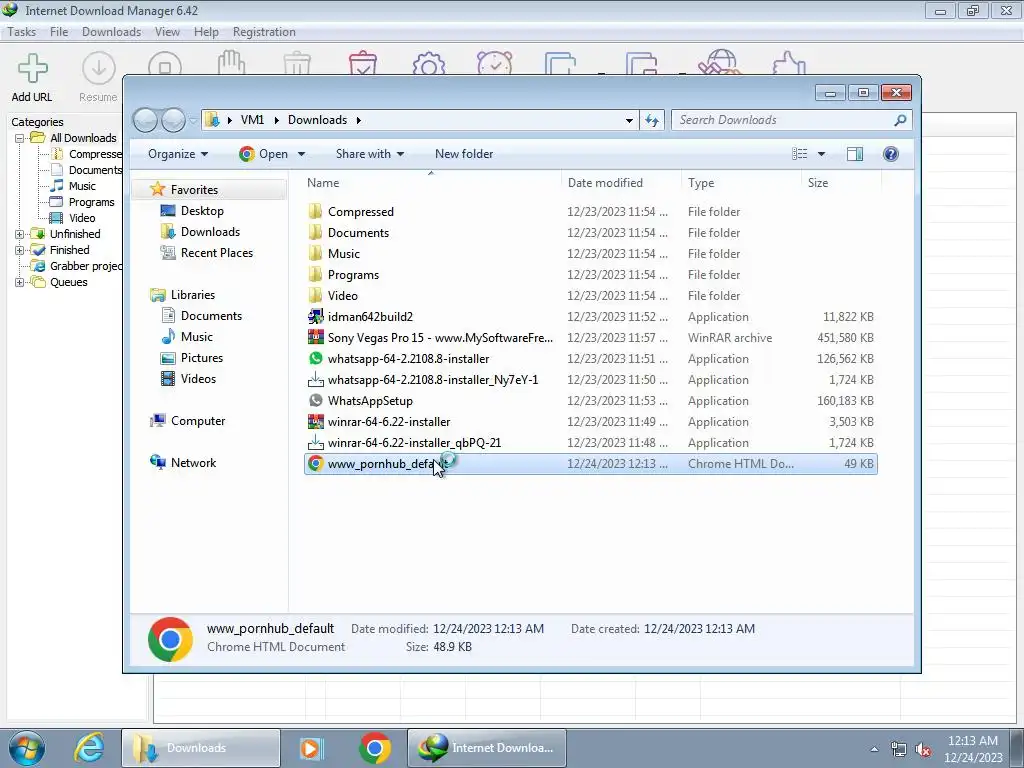This screenshot has width=1024, height=768.
Task: Open the Downloads menu in IDM
Action: (x=111, y=32)
